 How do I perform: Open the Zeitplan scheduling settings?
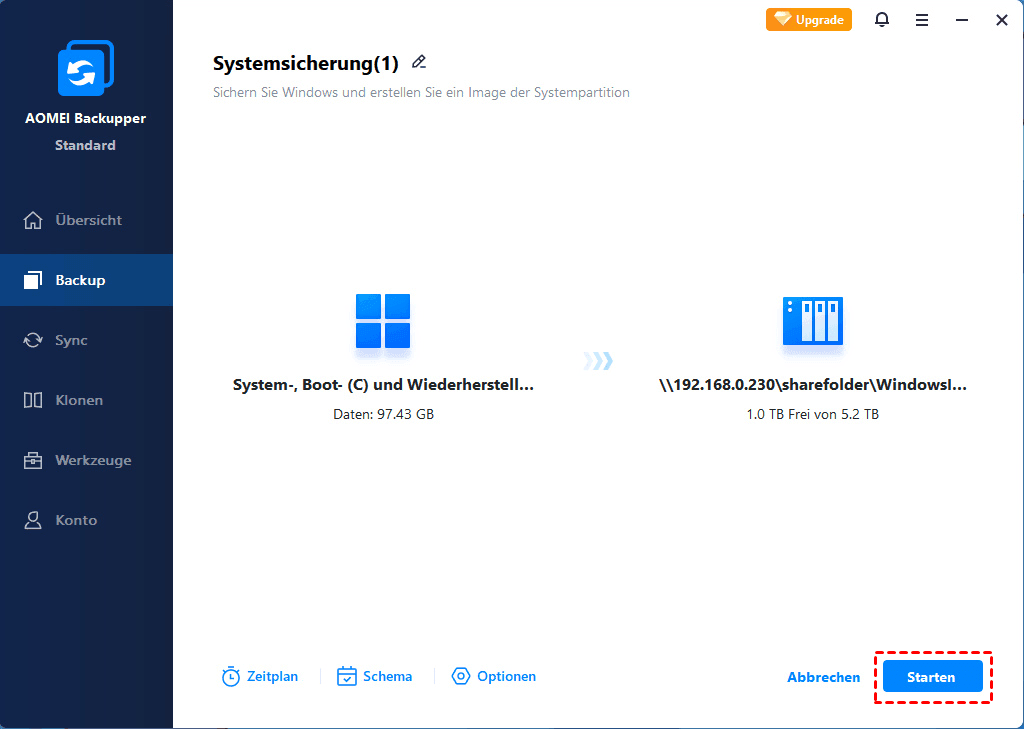coord(259,676)
